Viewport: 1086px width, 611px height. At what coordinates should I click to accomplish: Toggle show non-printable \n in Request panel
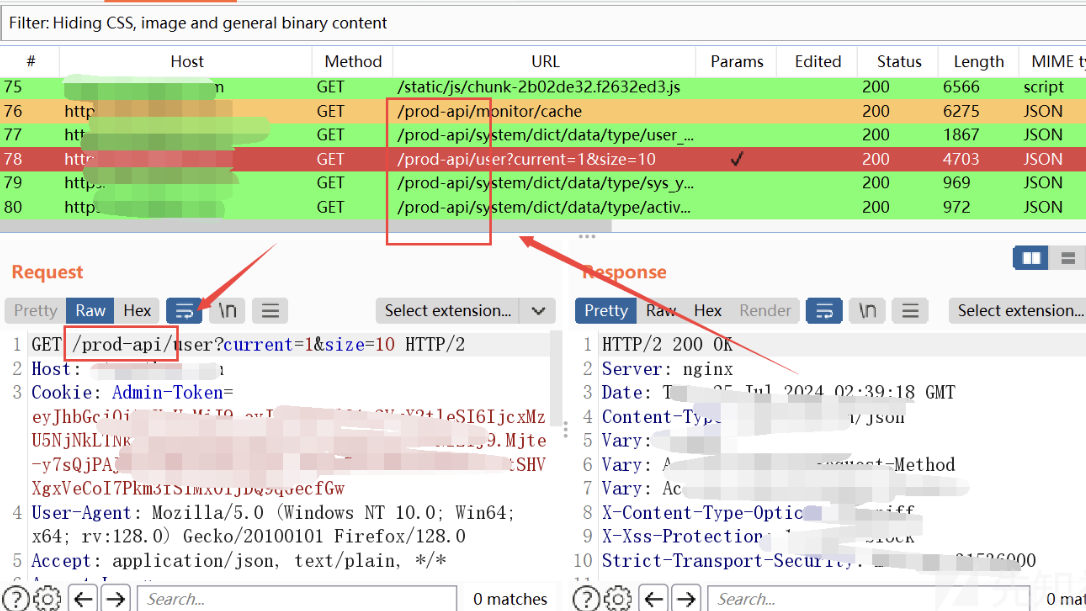pyautogui.click(x=227, y=311)
